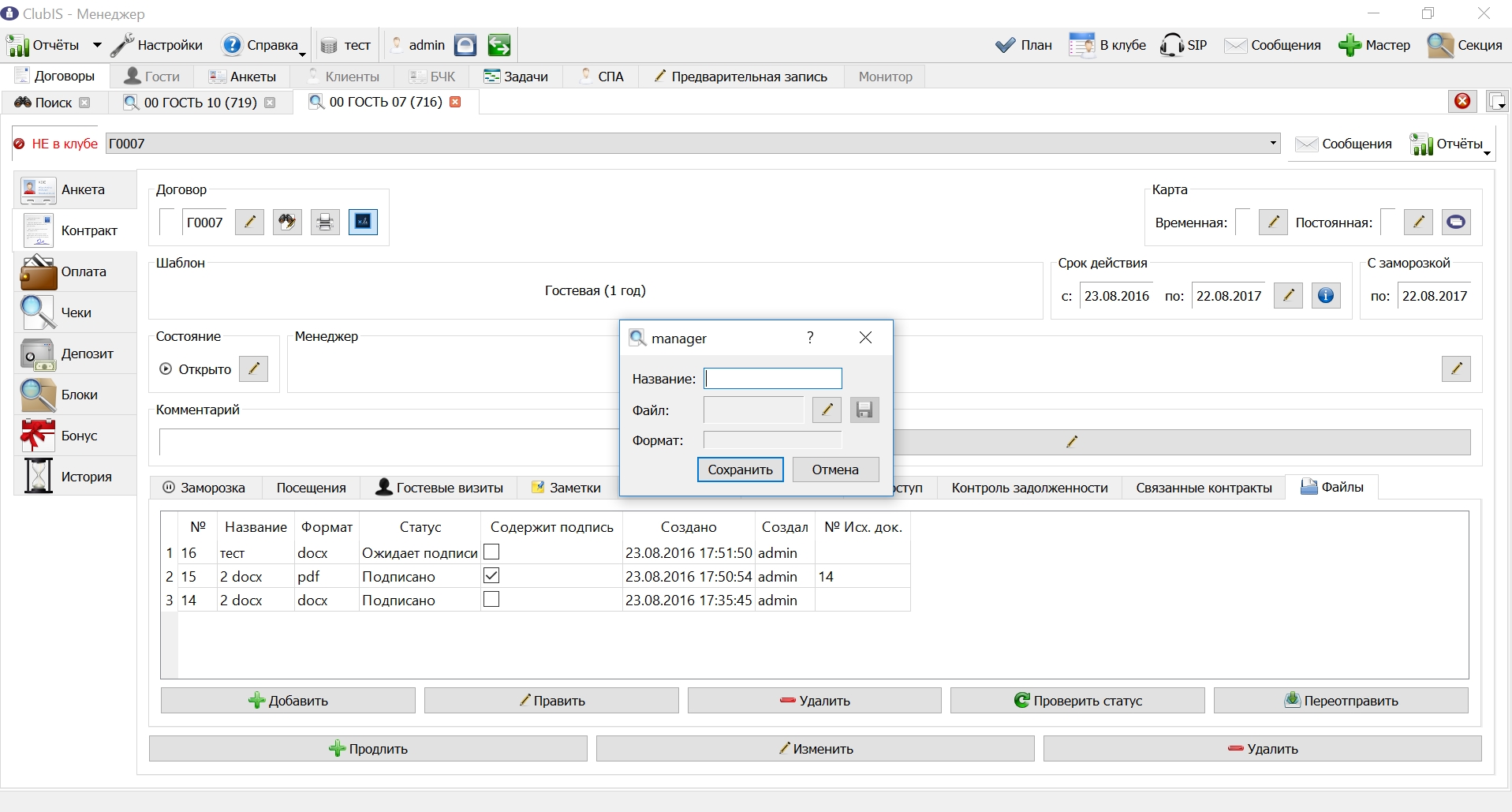Screen dimensions: 1512x812
Task: Edit the Постоянная card pencil
Action: [x=1418, y=222]
